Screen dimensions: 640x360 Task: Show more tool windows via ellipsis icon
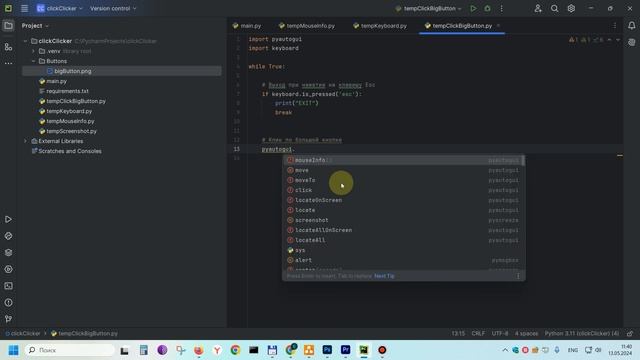[8, 63]
